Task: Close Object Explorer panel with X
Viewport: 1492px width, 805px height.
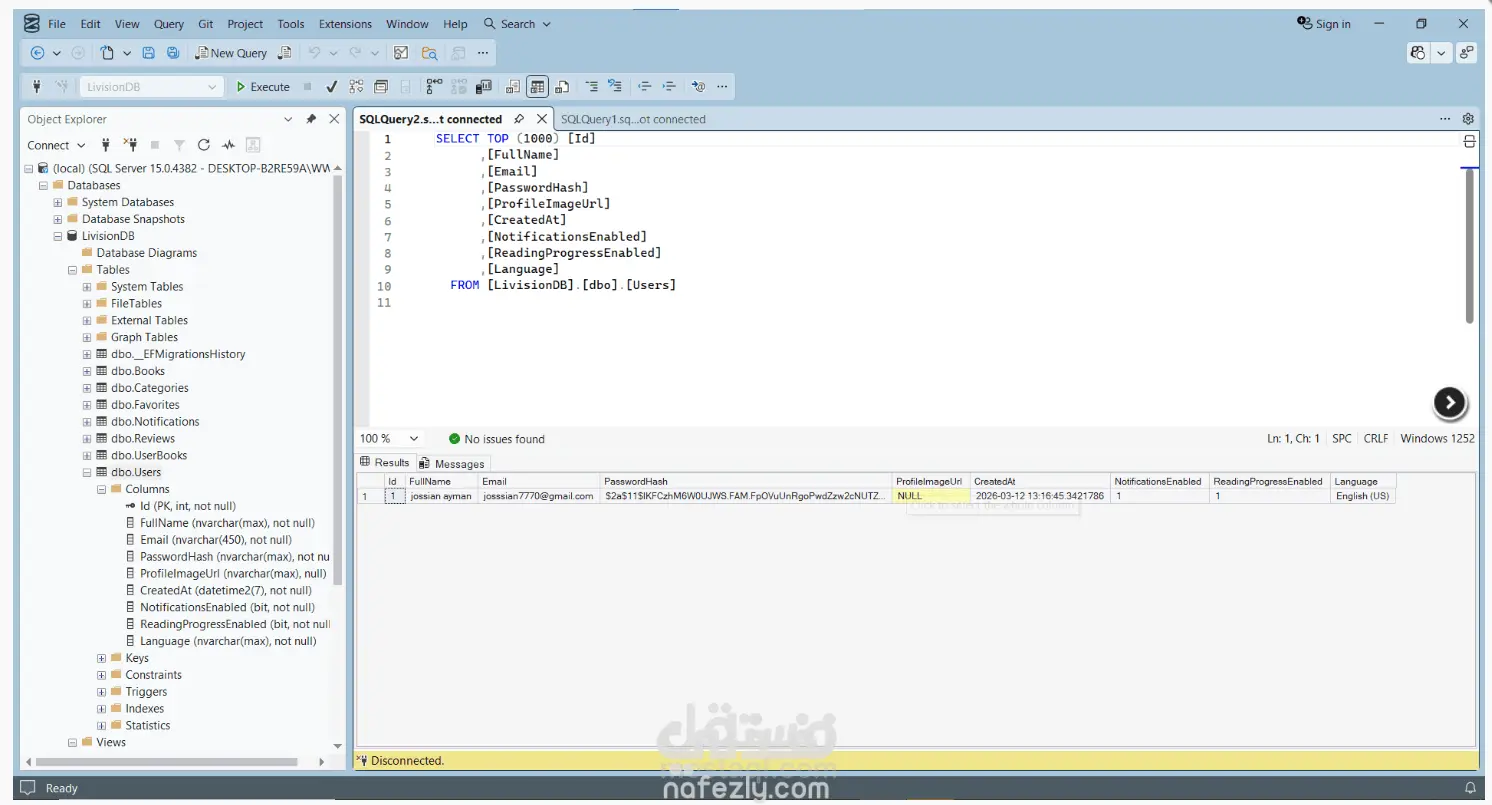Action: pyautogui.click(x=334, y=119)
